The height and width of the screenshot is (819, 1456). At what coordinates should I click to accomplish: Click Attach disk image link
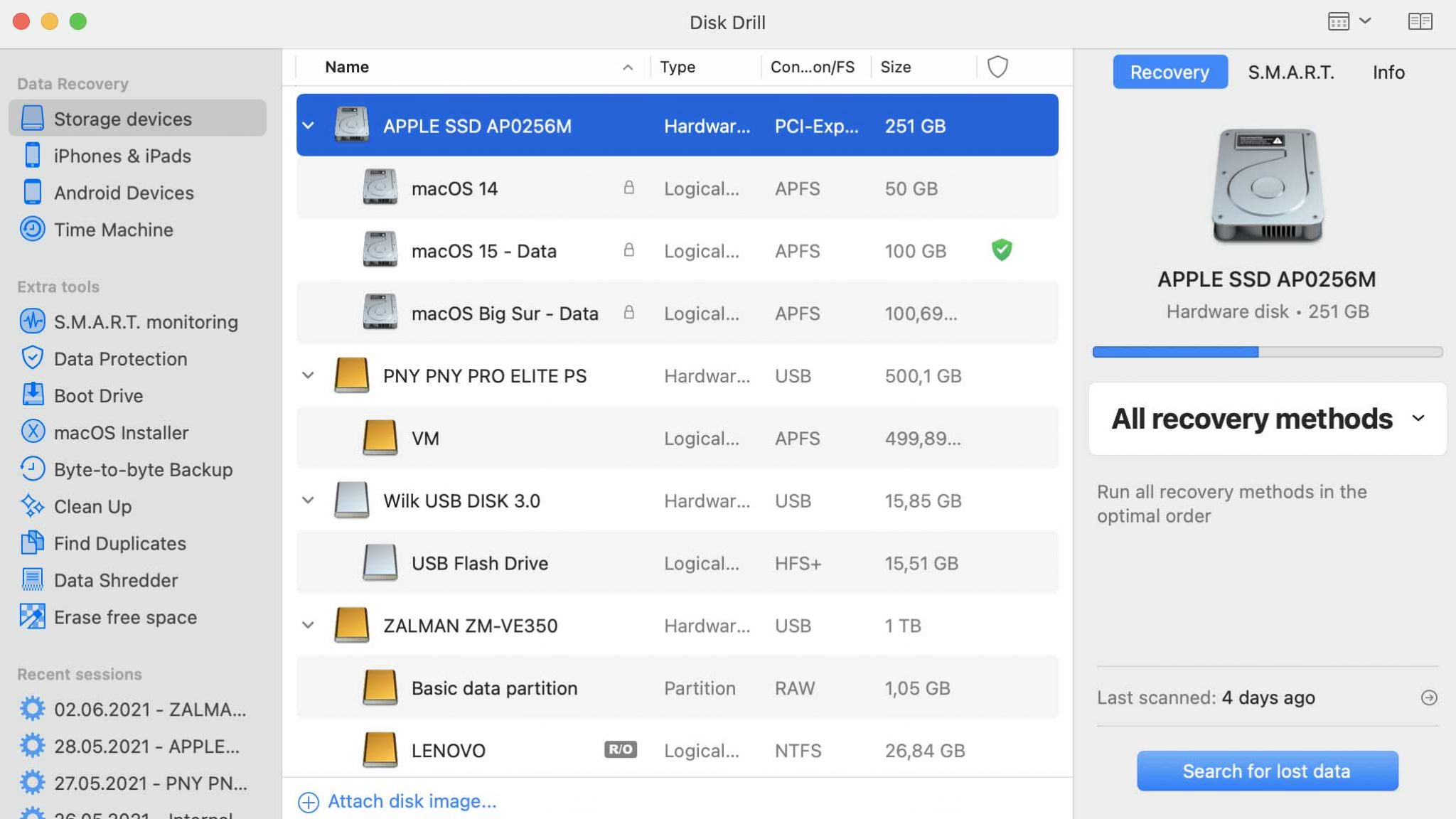411,801
